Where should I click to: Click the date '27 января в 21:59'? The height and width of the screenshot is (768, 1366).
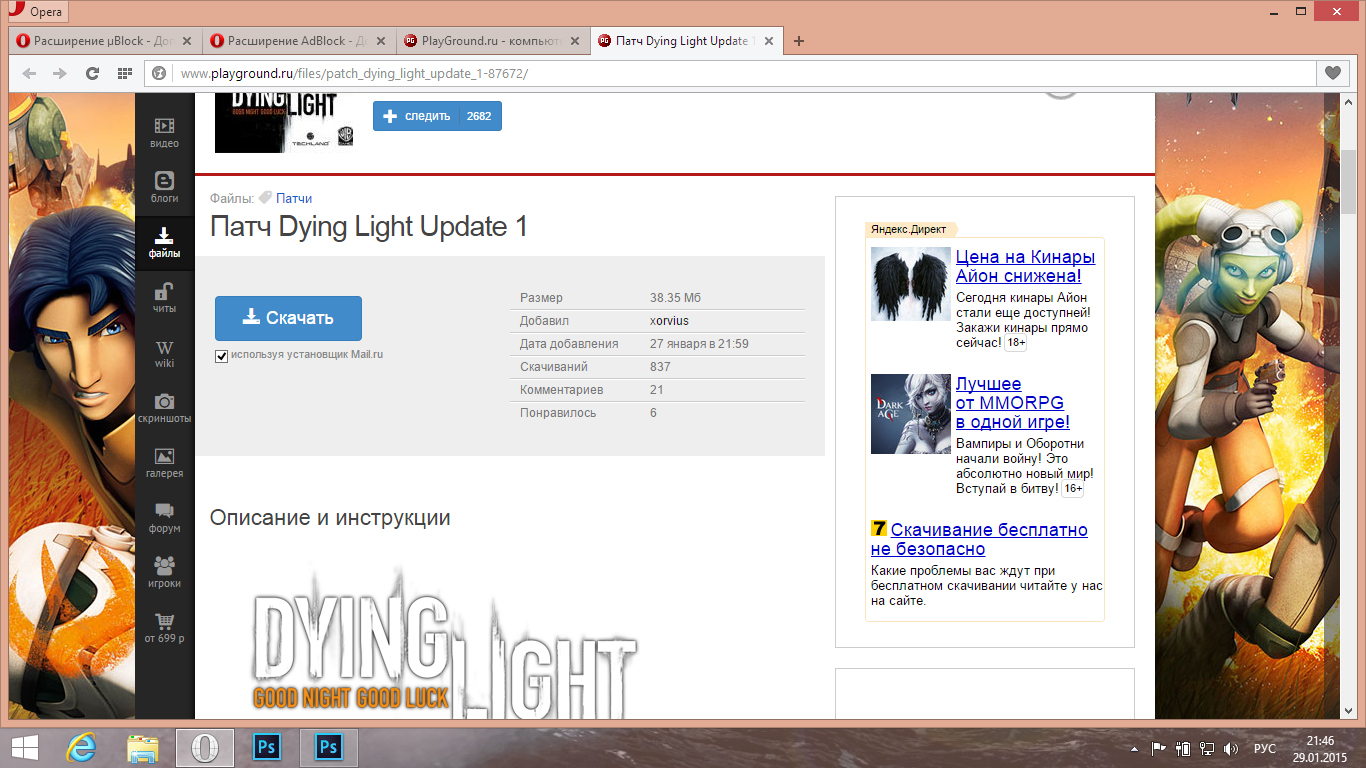(x=699, y=344)
